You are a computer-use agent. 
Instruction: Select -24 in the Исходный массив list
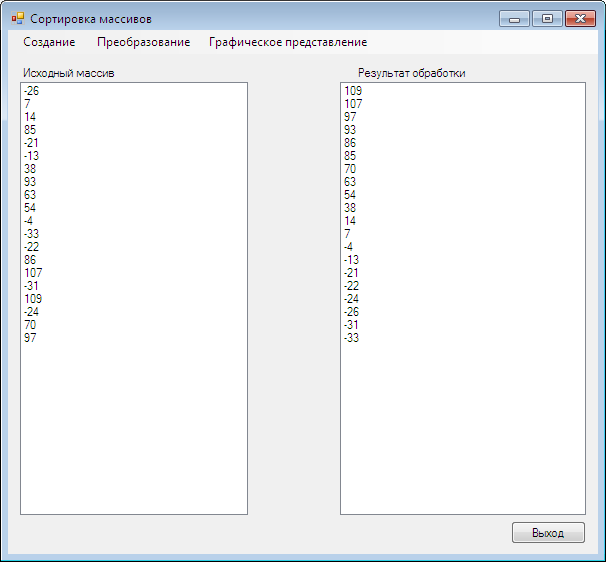click(134, 312)
